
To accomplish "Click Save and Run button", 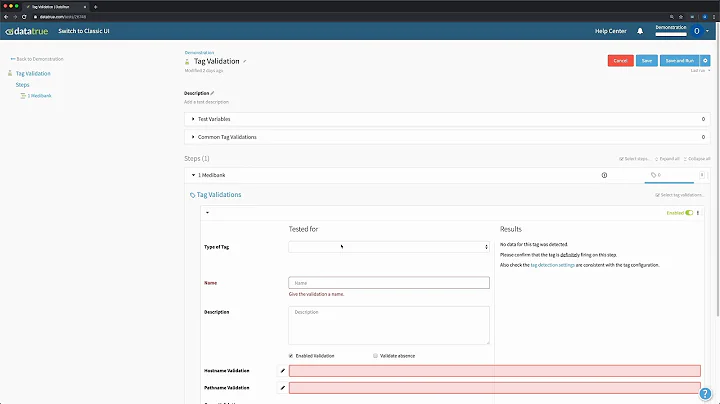I will (680, 61).
